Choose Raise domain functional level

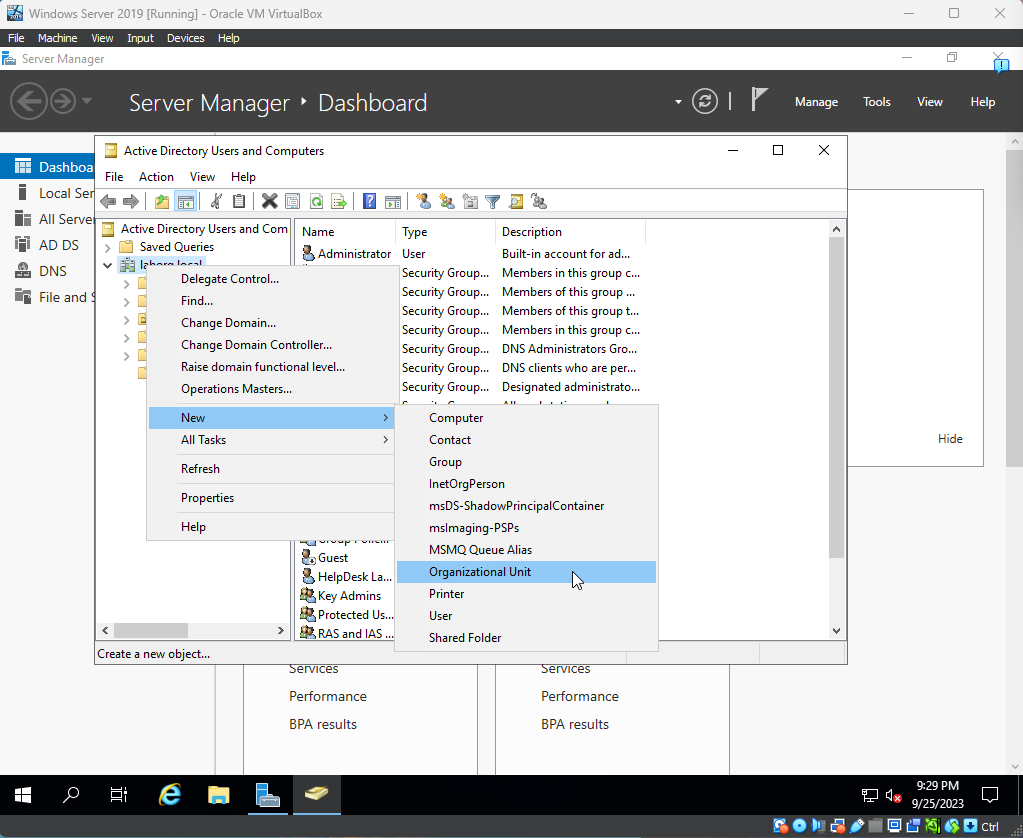tap(271, 367)
